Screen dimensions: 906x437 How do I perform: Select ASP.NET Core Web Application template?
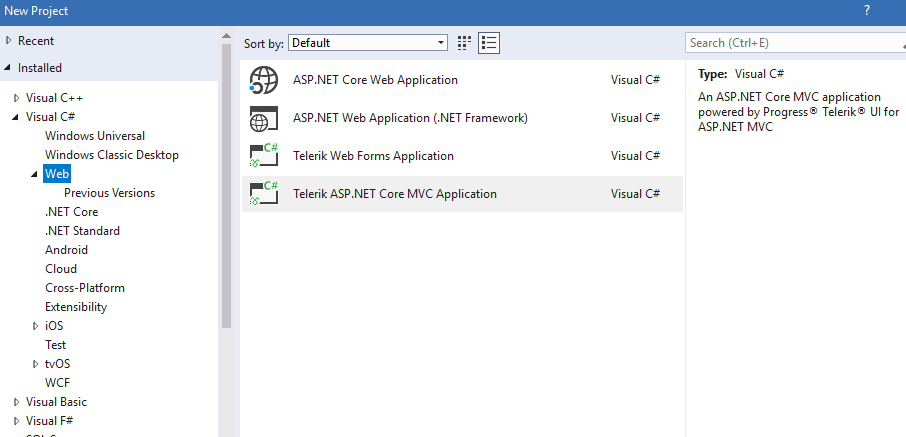[375, 80]
